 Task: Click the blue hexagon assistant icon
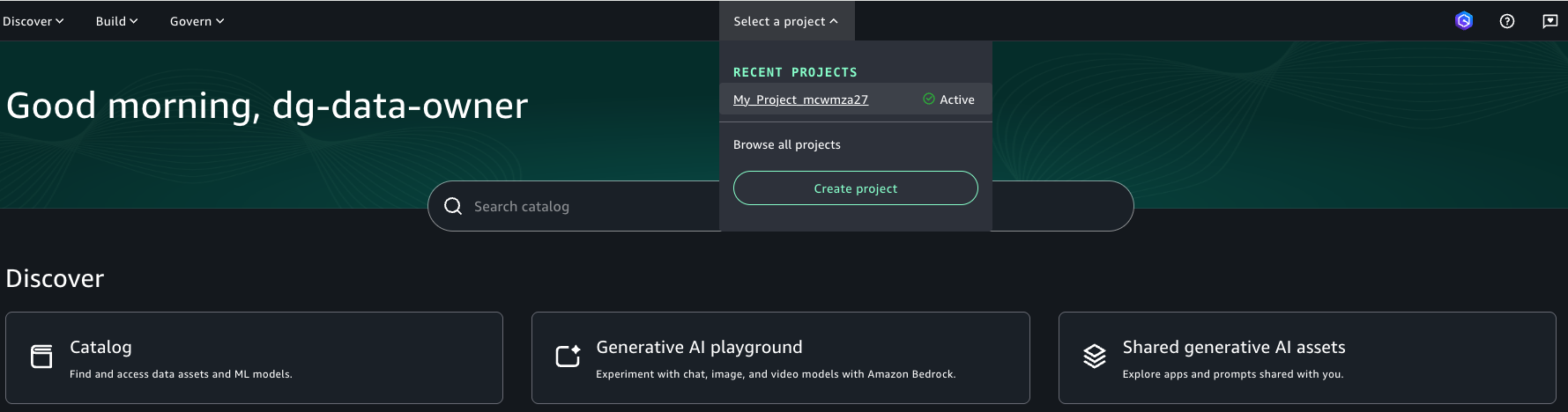click(x=1464, y=21)
